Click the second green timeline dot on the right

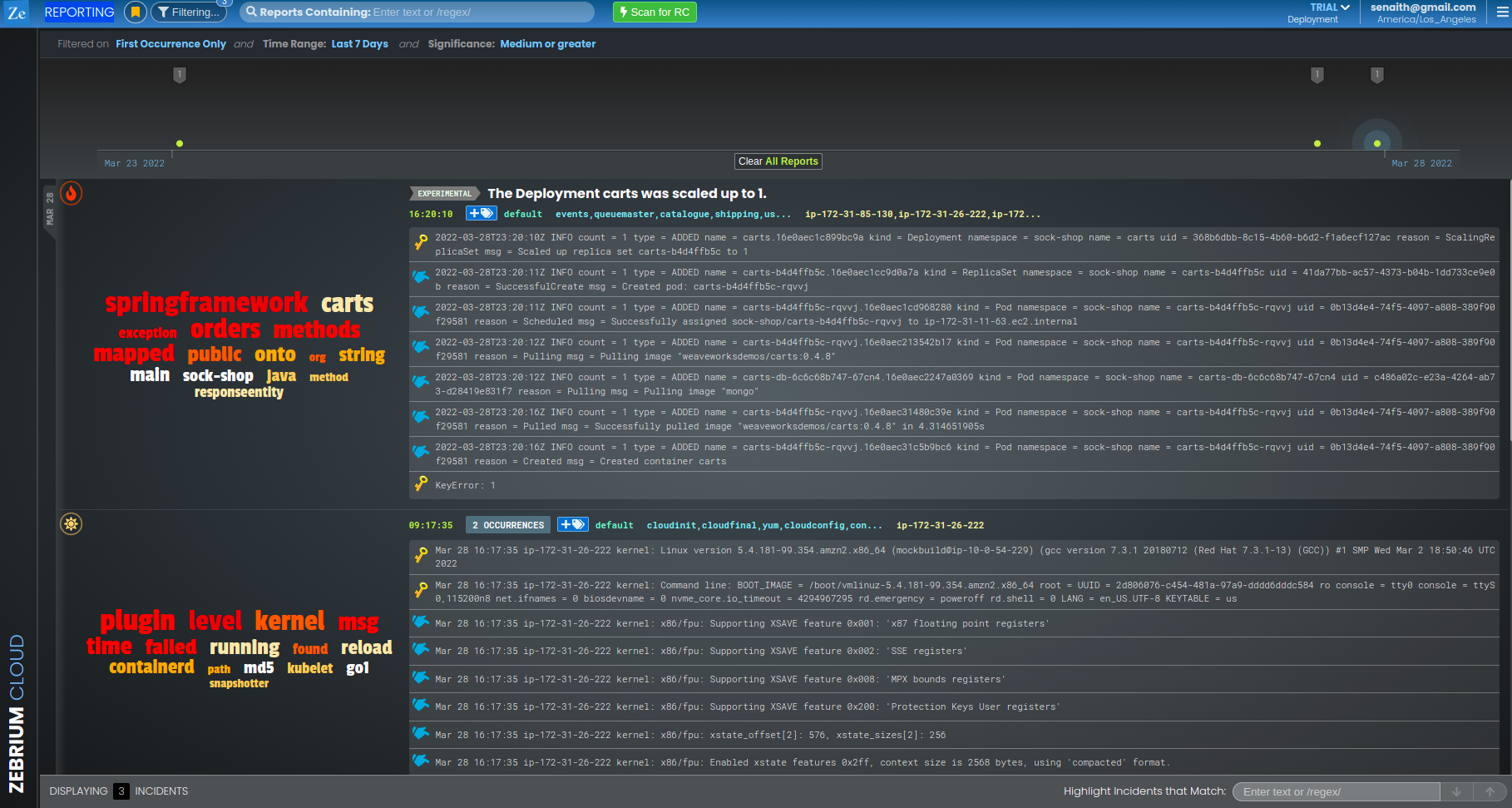(1317, 144)
